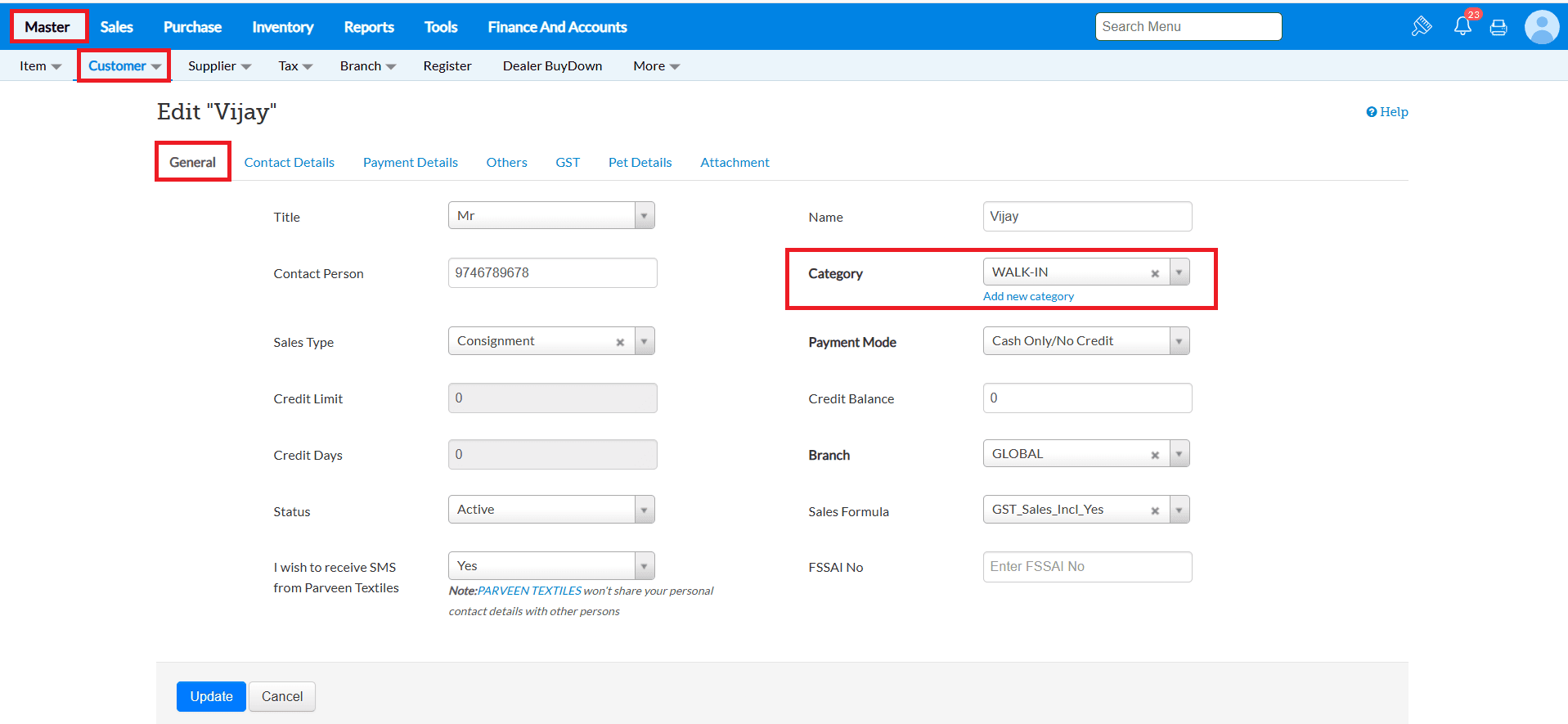Click the Add new category link
This screenshot has width=1568, height=724.
[x=1028, y=296]
